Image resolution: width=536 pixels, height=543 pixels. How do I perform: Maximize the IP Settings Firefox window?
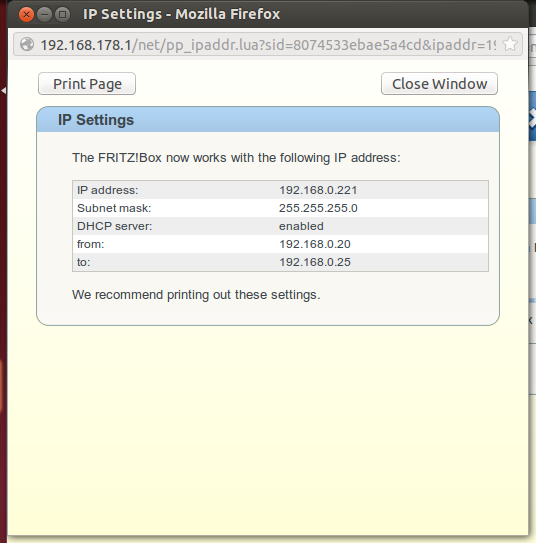pyautogui.click(x=62, y=15)
